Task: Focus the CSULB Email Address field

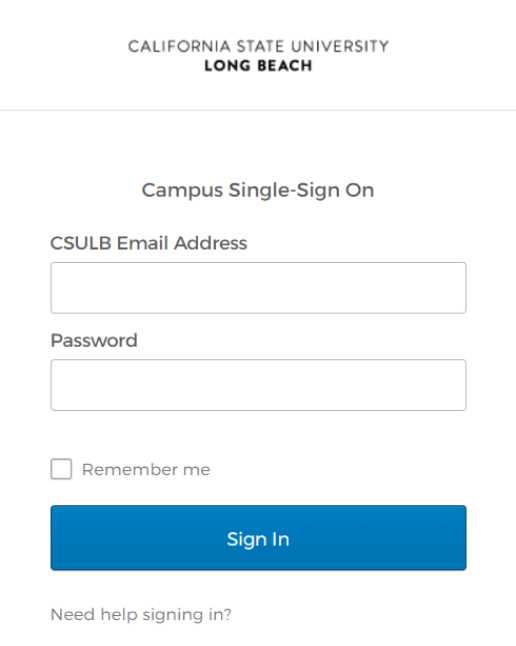Action: [258, 288]
